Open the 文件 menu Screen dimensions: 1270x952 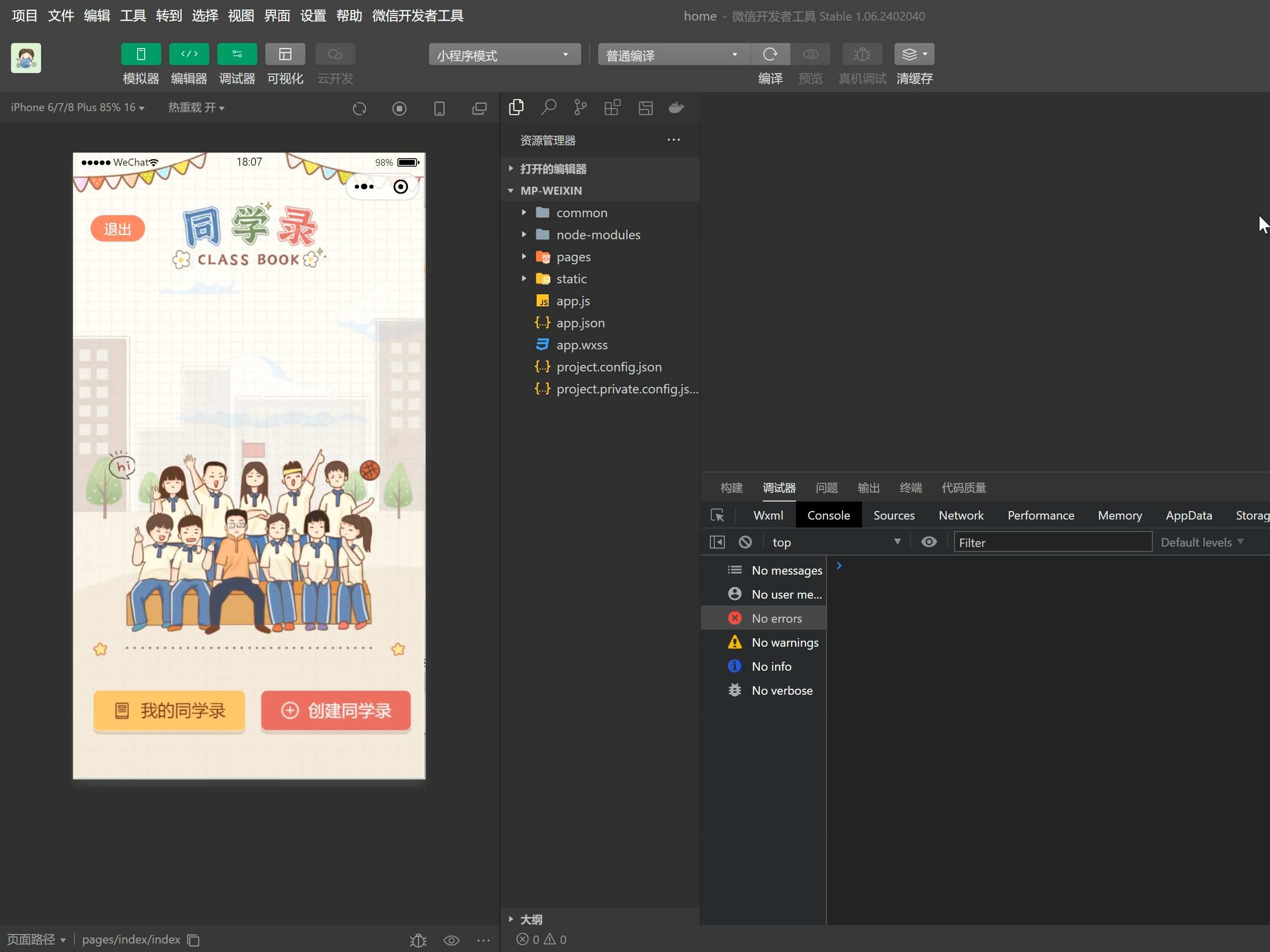60,16
